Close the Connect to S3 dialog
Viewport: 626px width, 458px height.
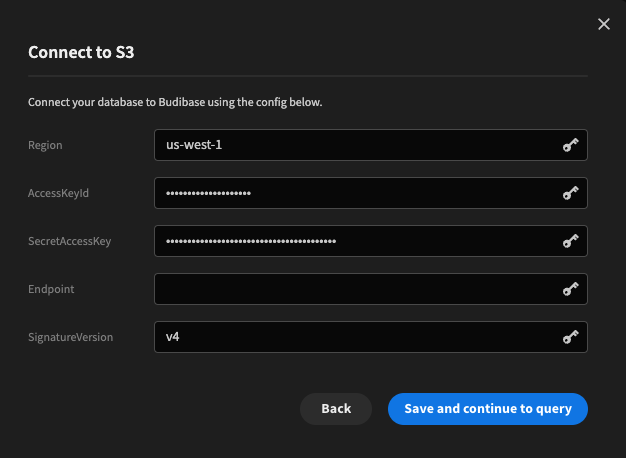pyautogui.click(x=604, y=24)
